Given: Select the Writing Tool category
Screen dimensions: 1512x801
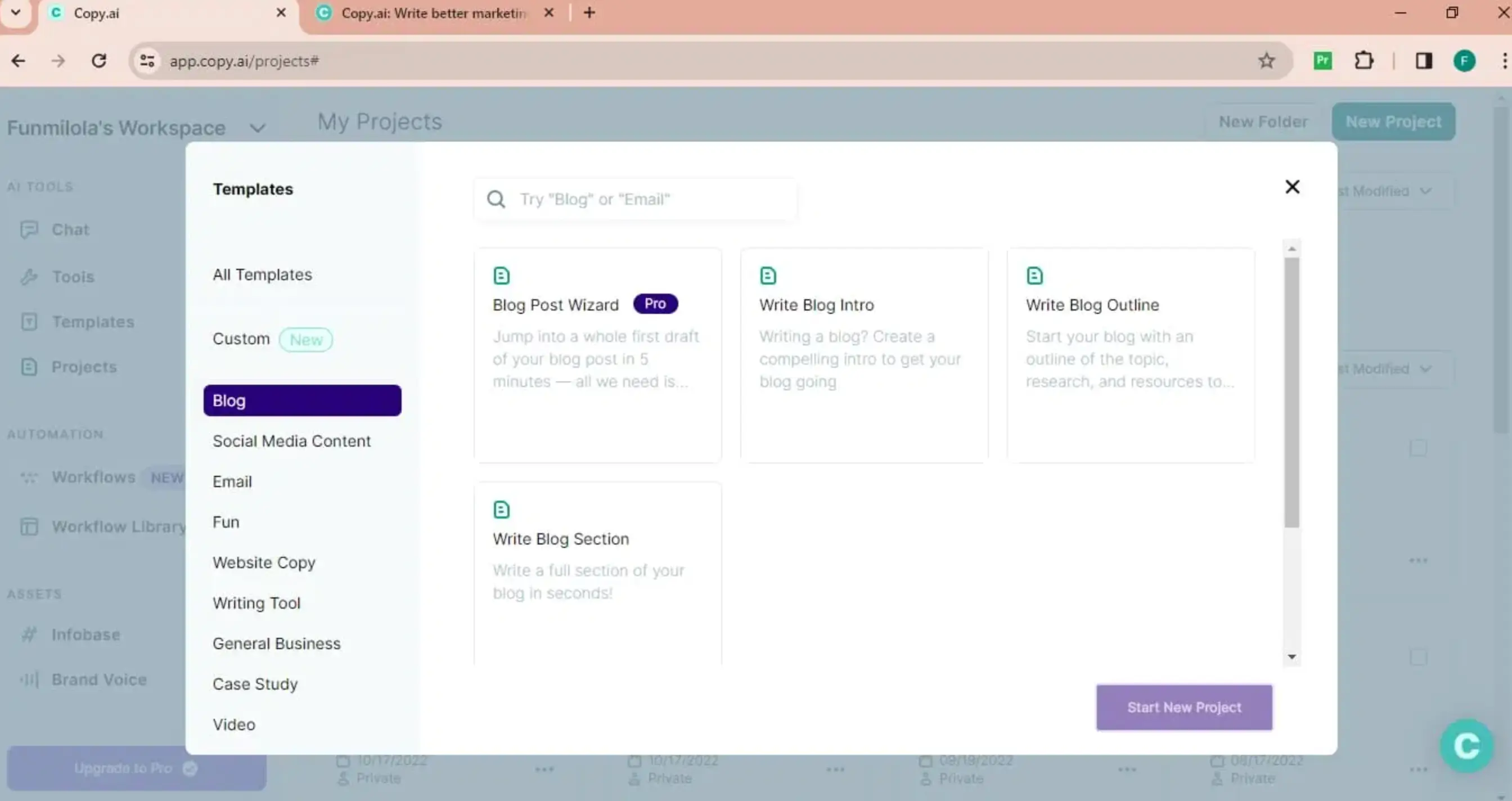Looking at the screenshot, I should (256, 602).
